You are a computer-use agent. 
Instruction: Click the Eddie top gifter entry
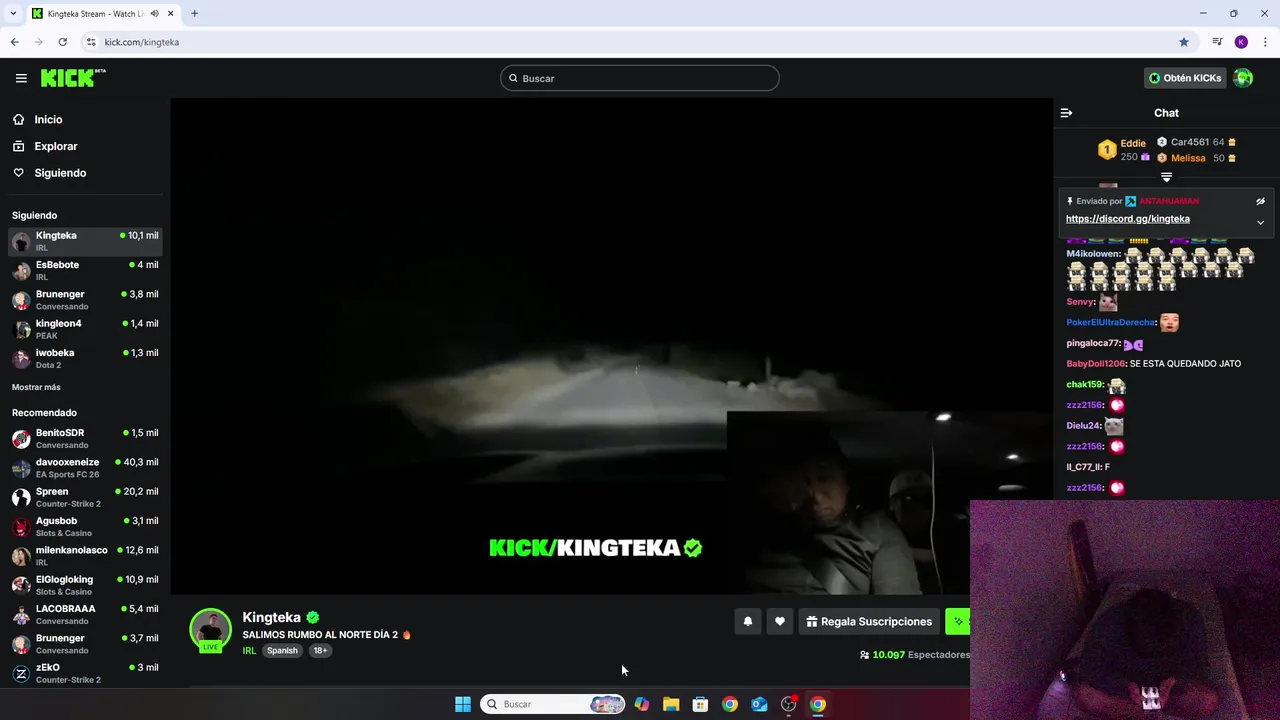(1124, 150)
